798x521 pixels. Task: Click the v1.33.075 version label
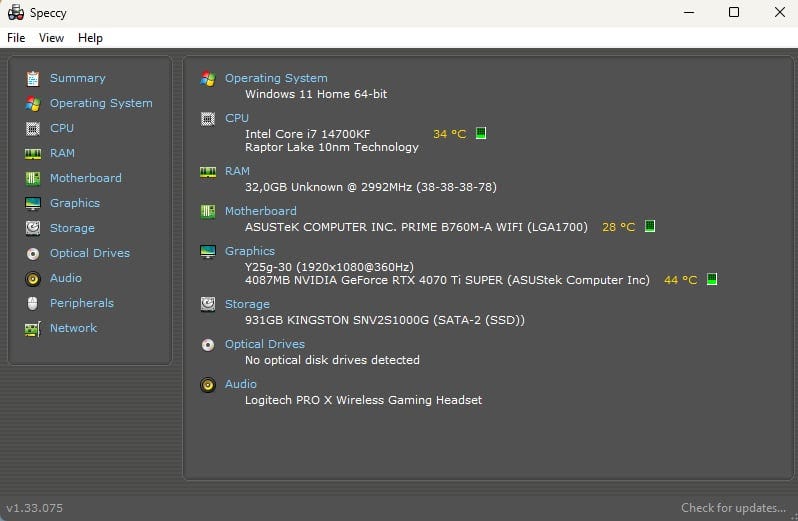tap(35, 508)
